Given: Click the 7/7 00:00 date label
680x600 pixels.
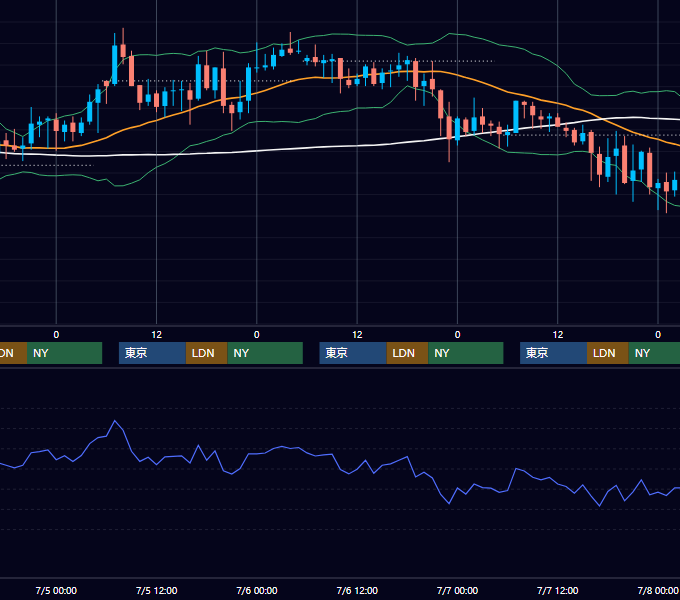Looking at the screenshot, I should [457, 590].
